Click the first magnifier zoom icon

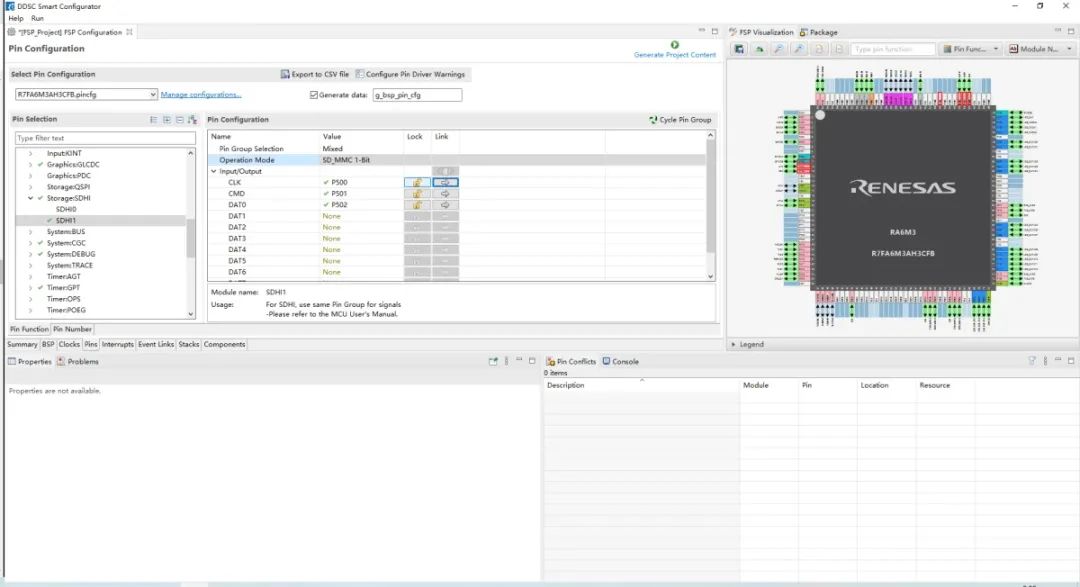tap(778, 49)
